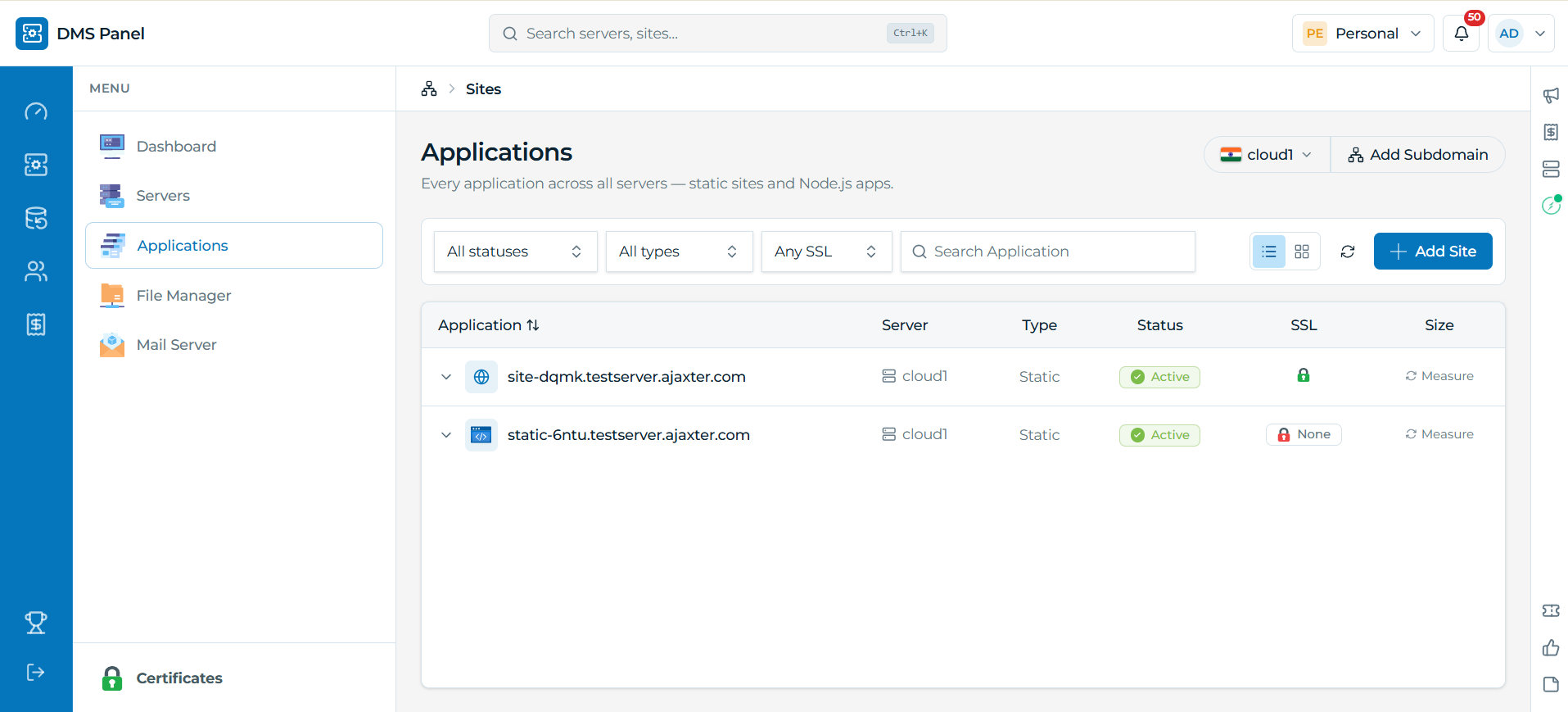Screen dimensions: 1568x712
Task: Open Dashboard from the menu
Action: click(234, 147)
